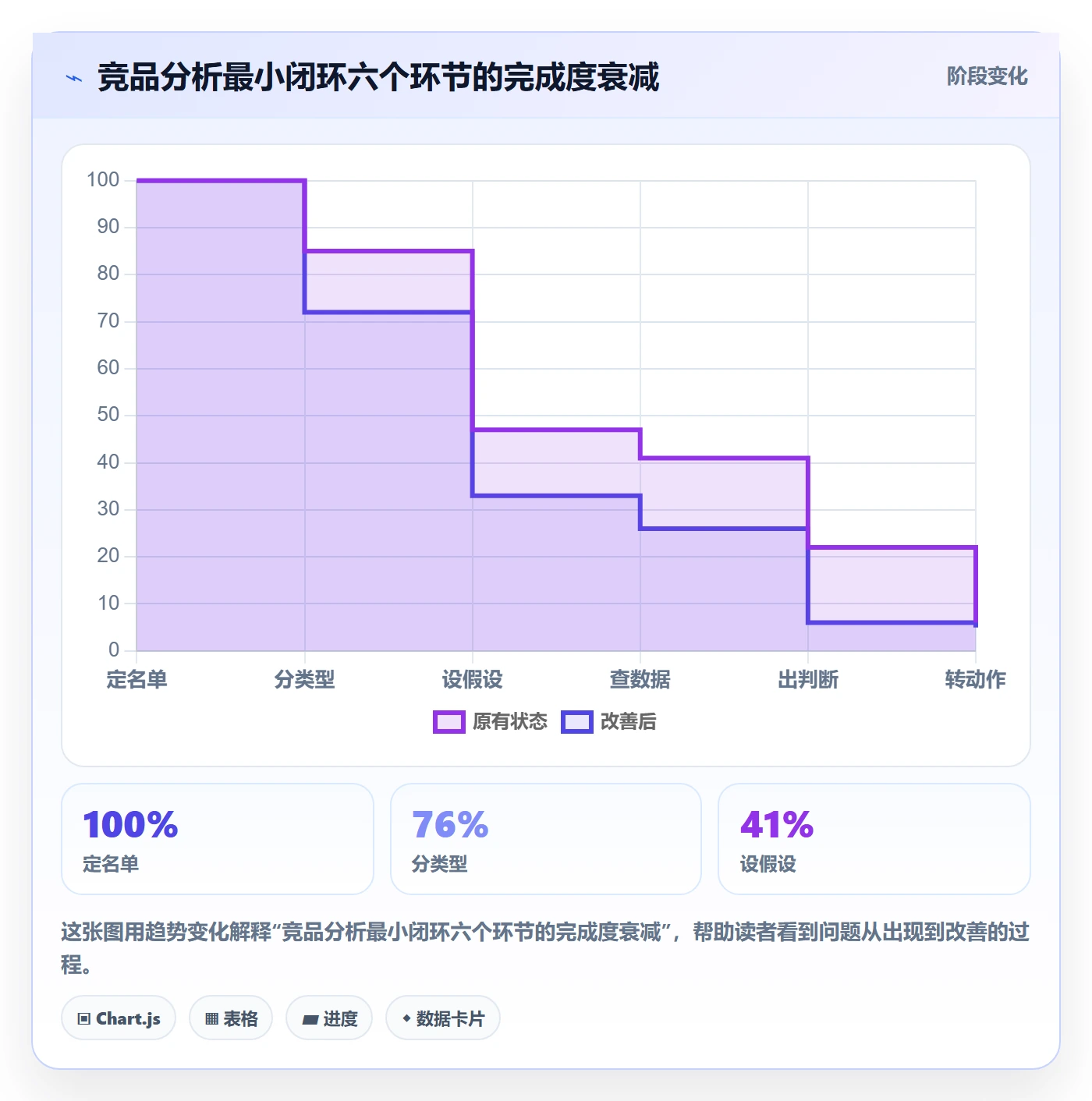Click the 转动作 x-axis label
The image size is (1092, 1101).
click(x=976, y=680)
